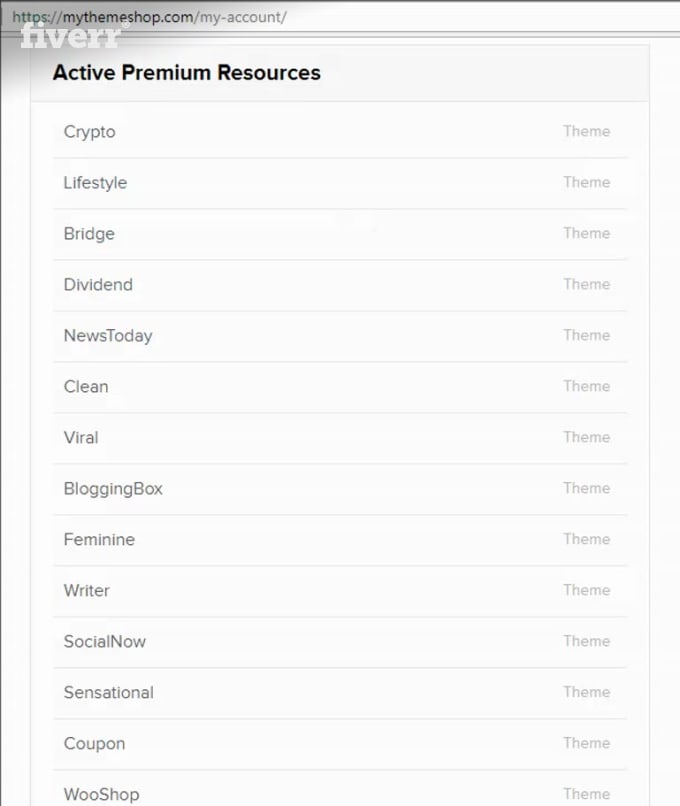Select the Writer theme entry
This screenshot has width=680, height=806.
click(340, 591)
